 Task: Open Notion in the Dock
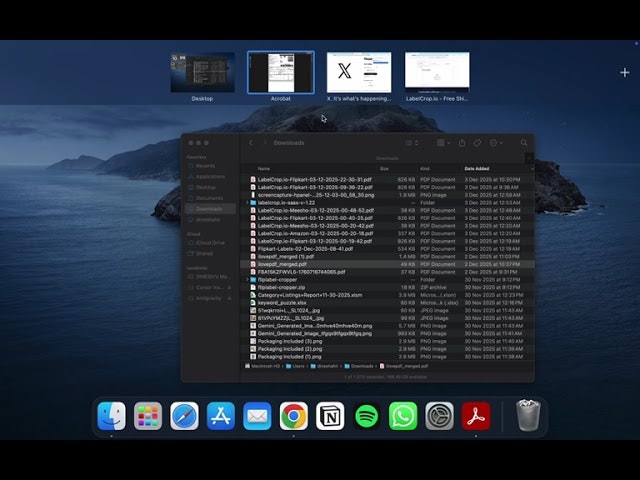click(x=330, y=416)
